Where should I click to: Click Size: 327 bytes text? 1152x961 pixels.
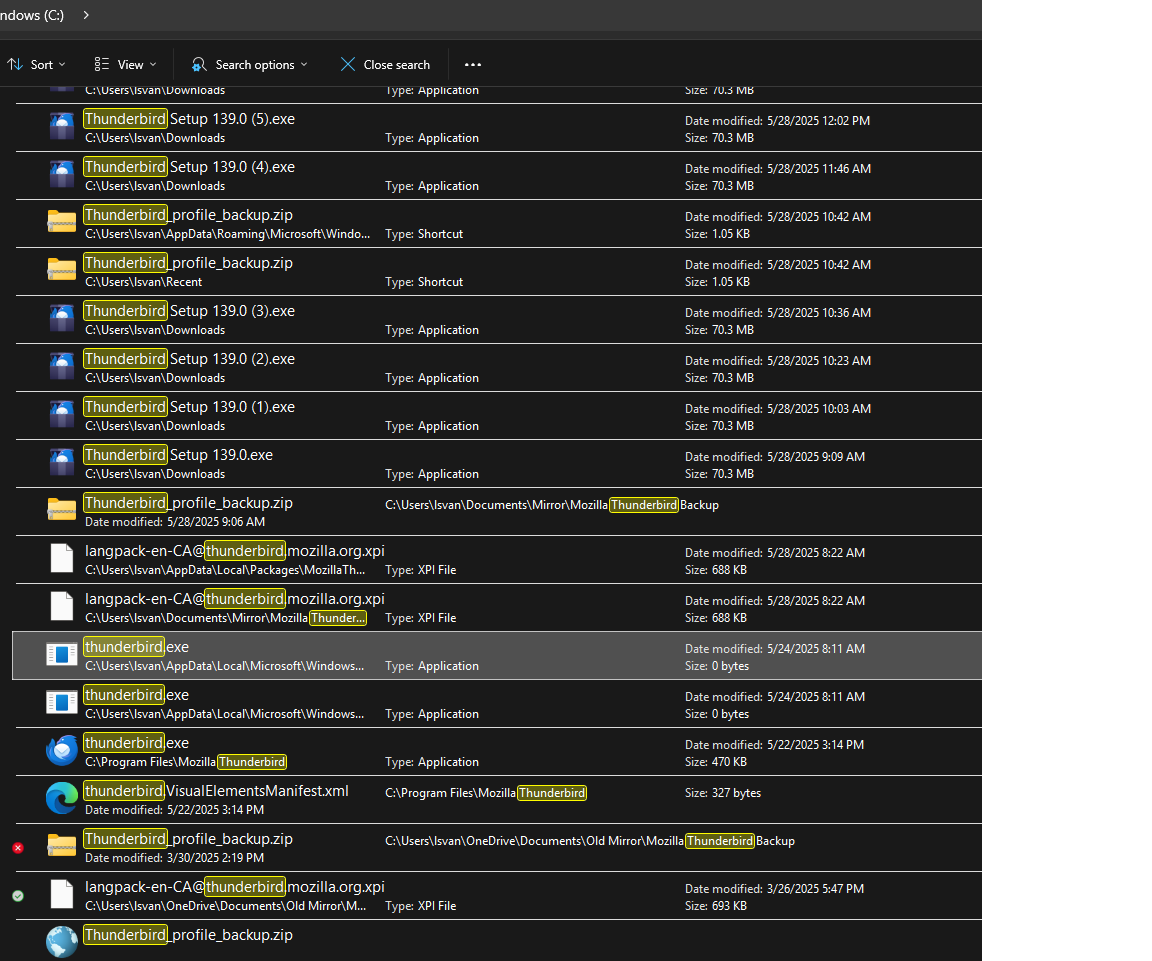723,793
